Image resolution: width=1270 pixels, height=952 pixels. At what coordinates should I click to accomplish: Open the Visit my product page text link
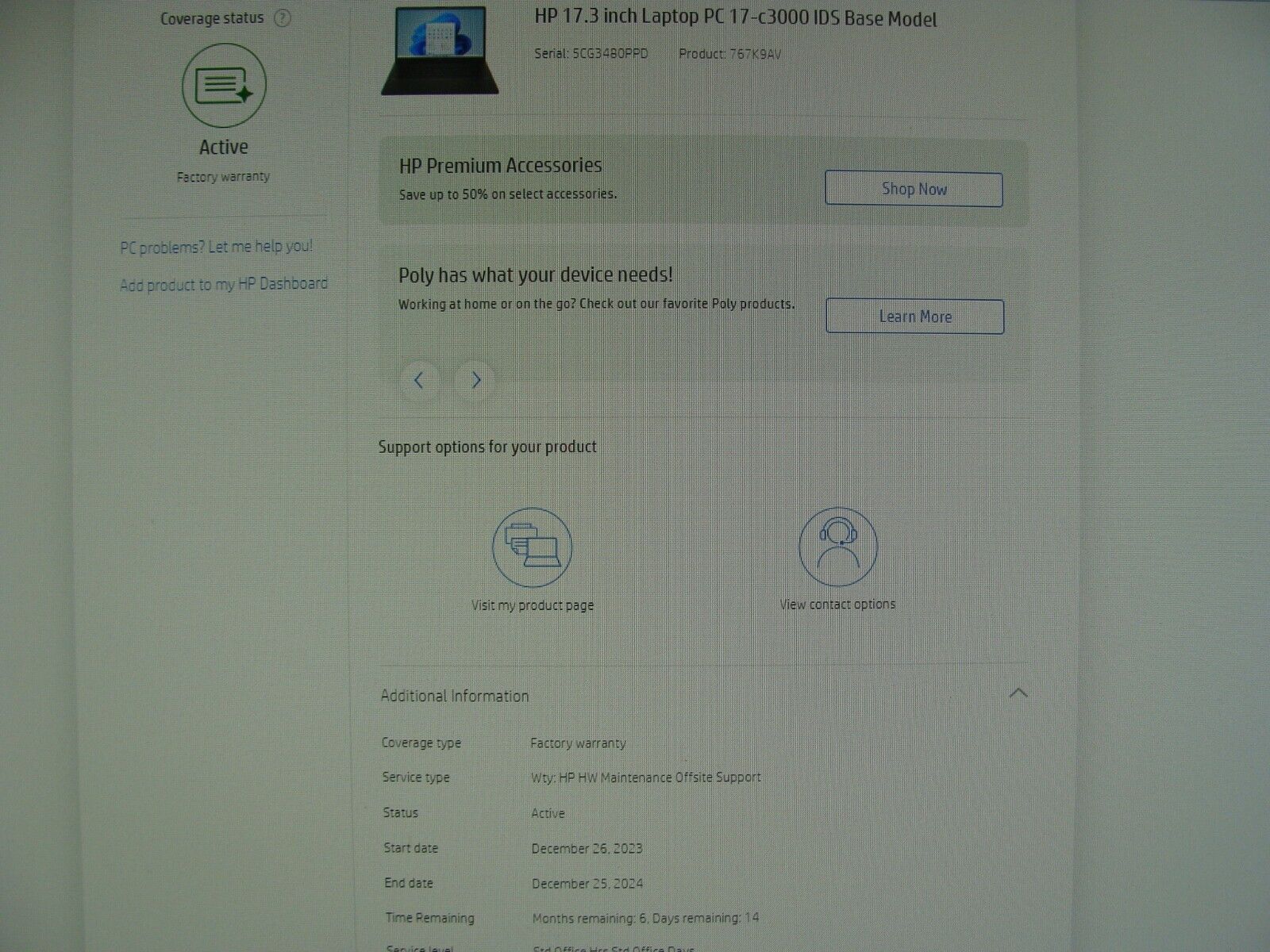click(x=533, y=605)
